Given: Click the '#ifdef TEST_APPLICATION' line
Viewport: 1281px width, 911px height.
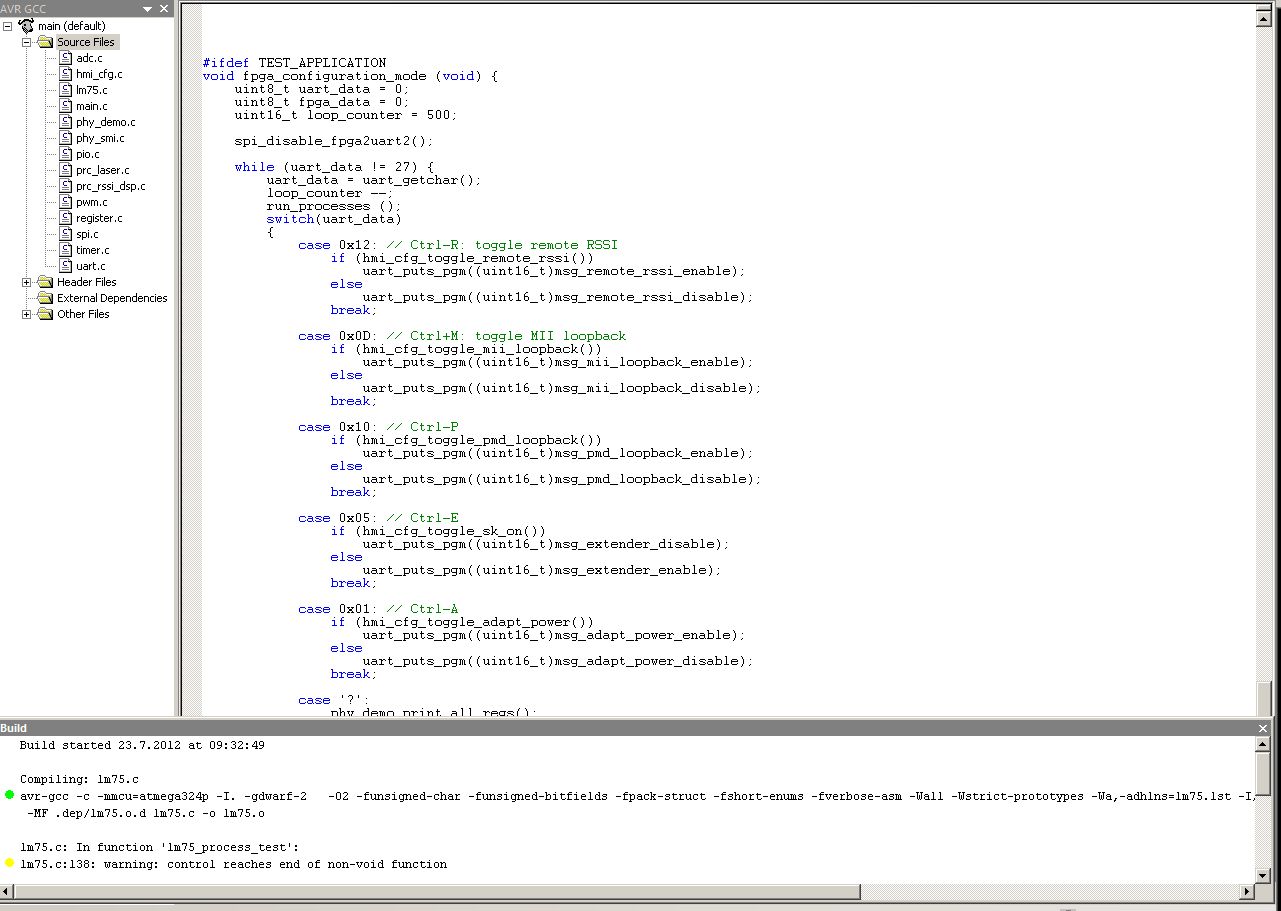Looking at the screenshot, I should pos(294,63).
